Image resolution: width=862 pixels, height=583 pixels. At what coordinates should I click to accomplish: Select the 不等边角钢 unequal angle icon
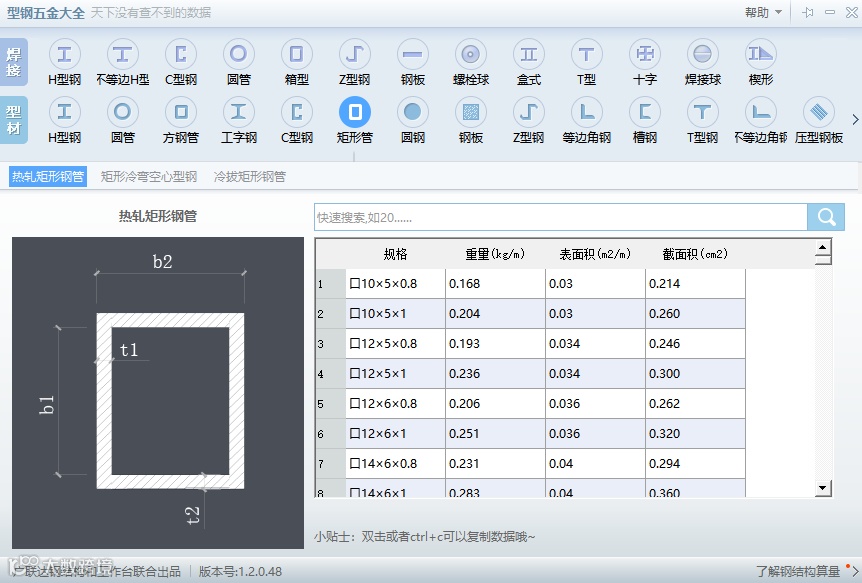[x=761, y=120]
